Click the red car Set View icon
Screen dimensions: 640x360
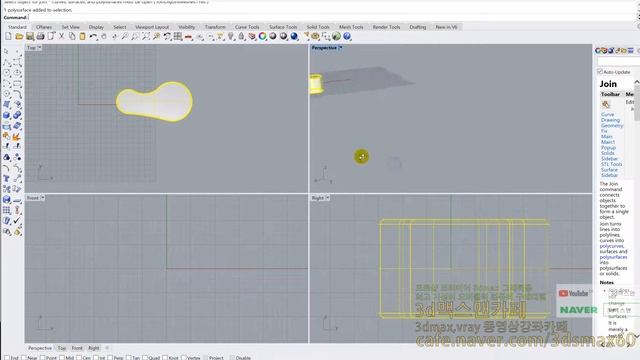(188, 36)
